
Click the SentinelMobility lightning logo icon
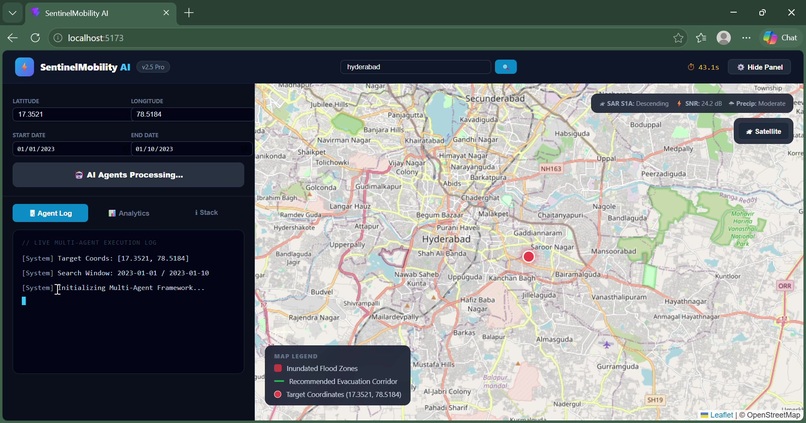click(24, 67)
